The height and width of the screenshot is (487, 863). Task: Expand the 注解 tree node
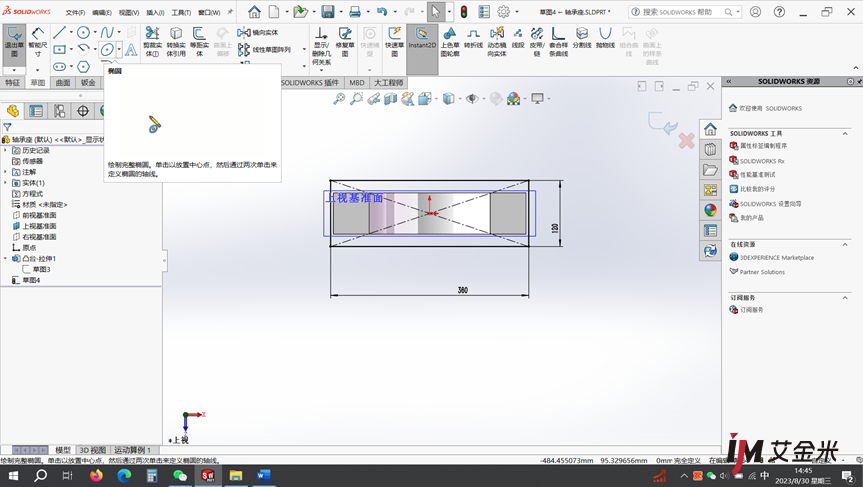click(x=6, y=172)
